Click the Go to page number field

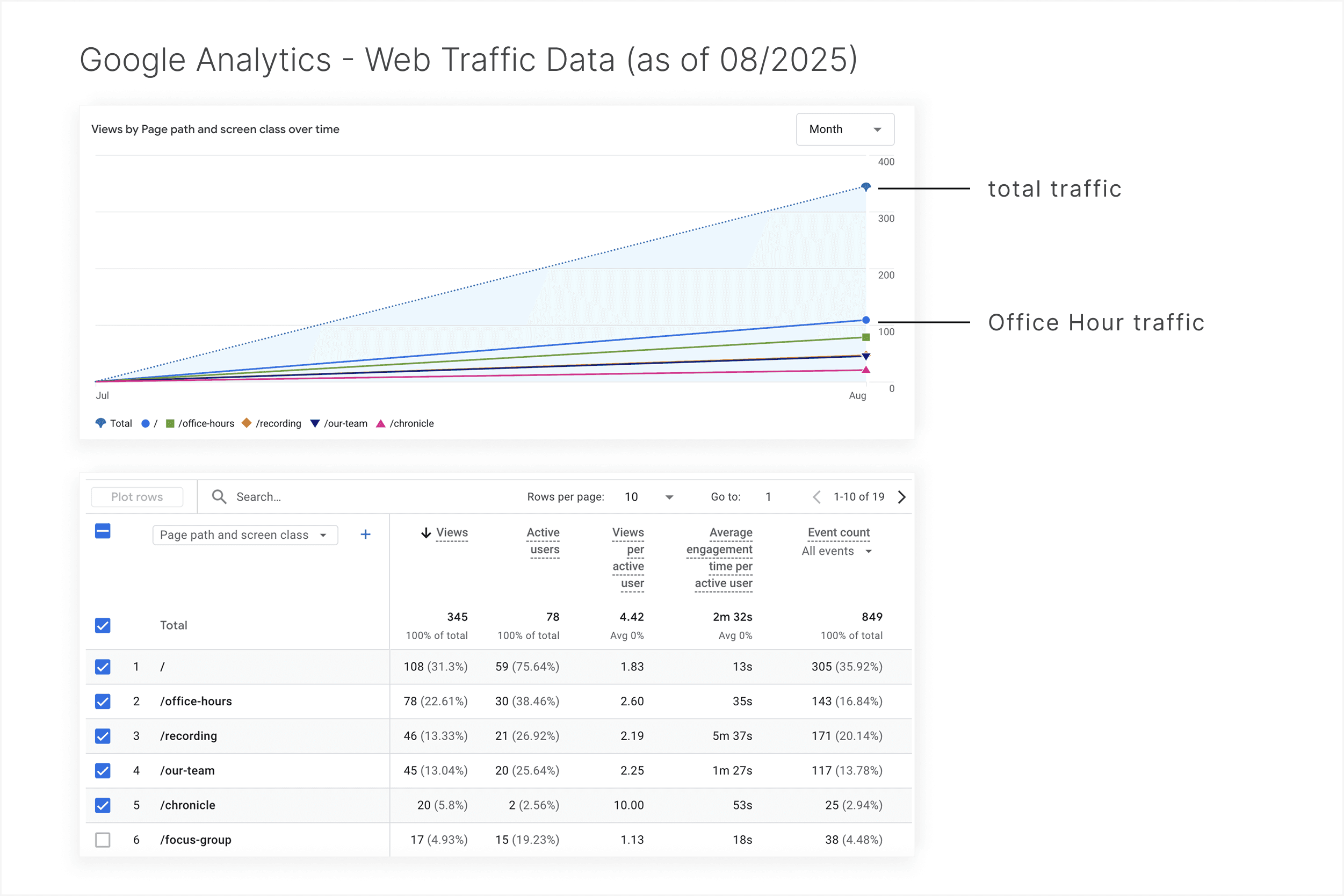coord(769,496)
